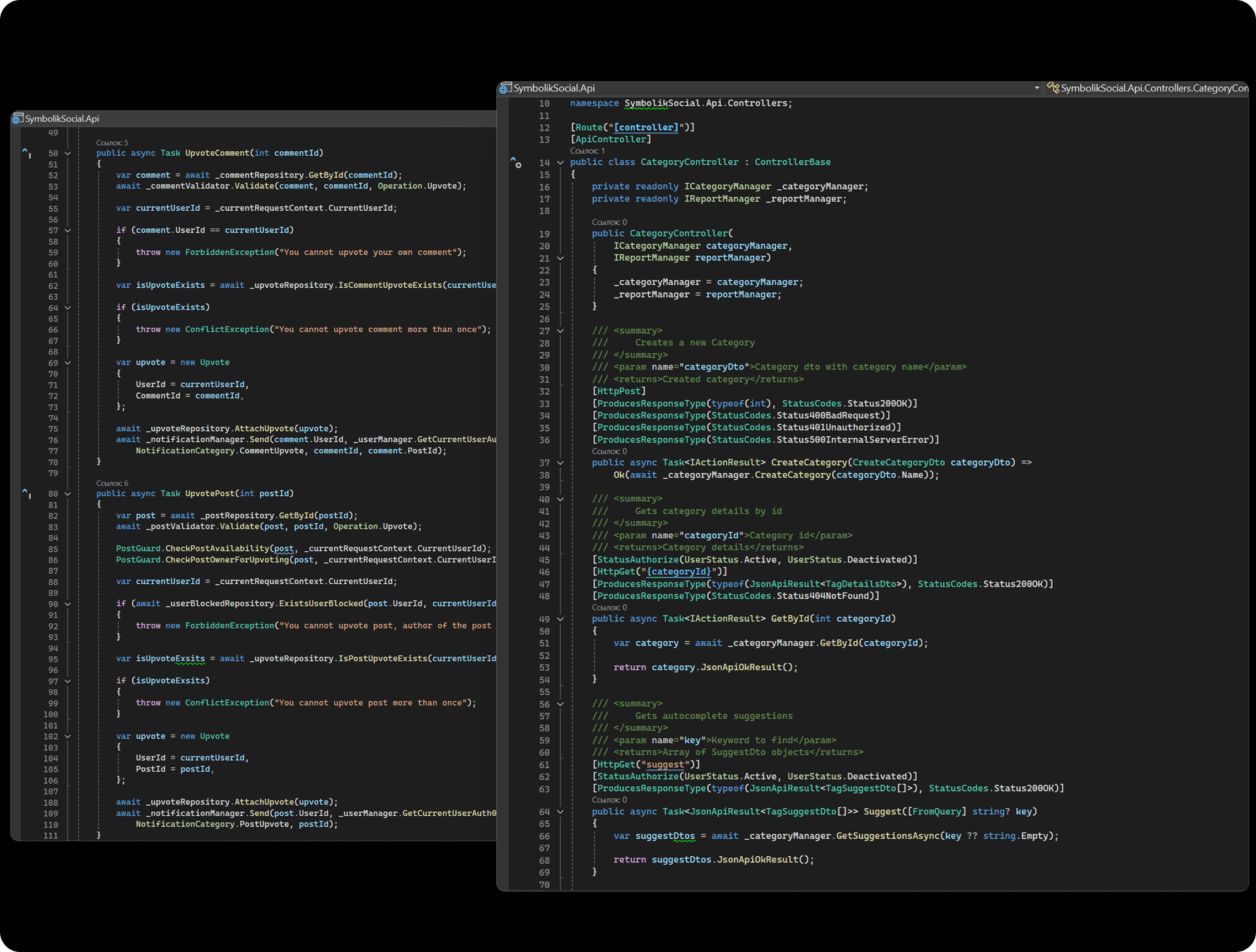Open the SymbolikSocial.Api project combo in left window
1256x952 pixels.
[x=253, y=119]
